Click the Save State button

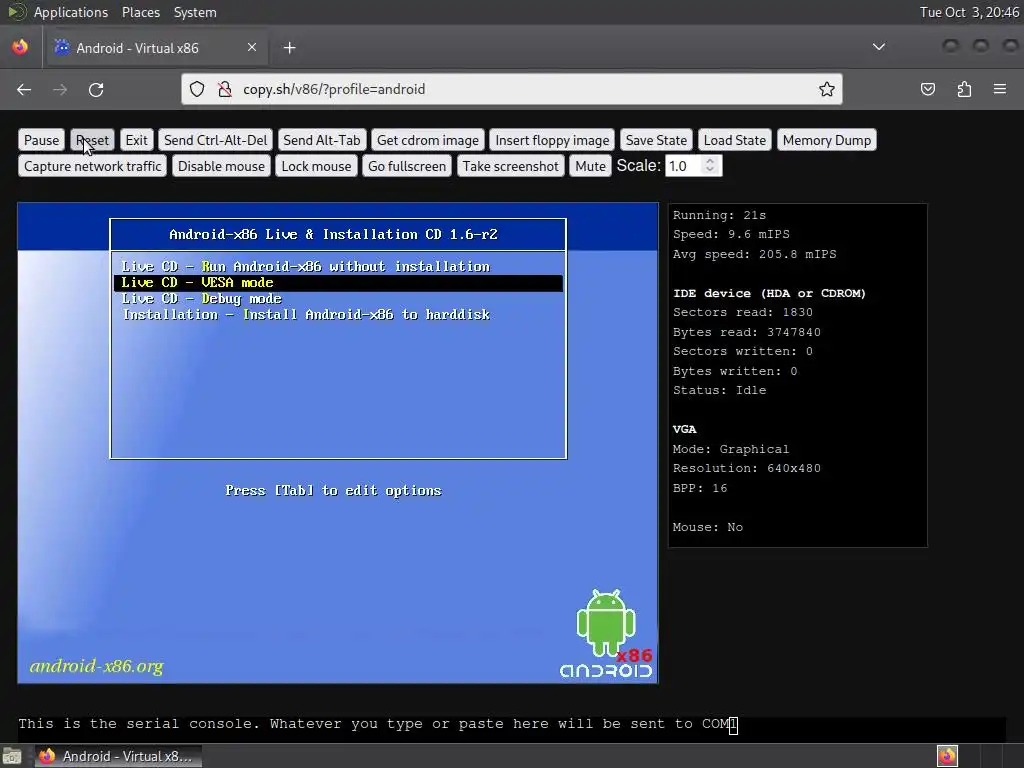656,140
